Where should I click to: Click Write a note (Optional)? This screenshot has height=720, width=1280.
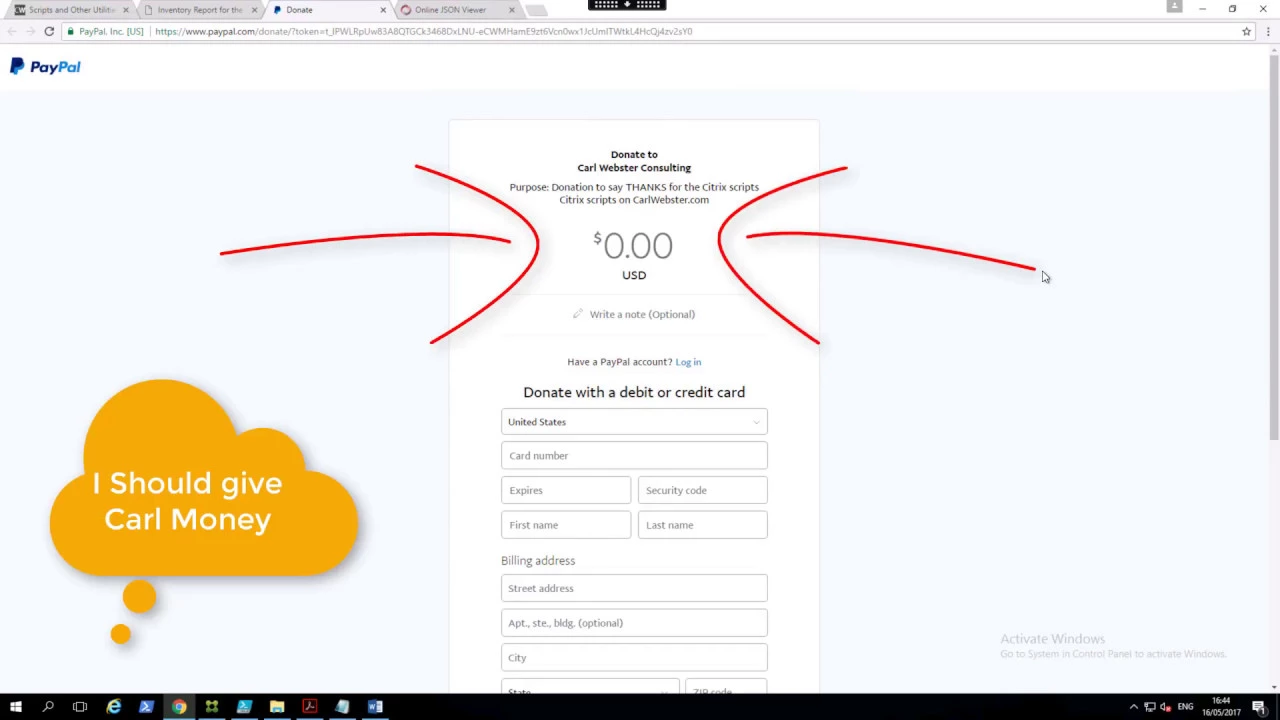(x=642, y=314)
